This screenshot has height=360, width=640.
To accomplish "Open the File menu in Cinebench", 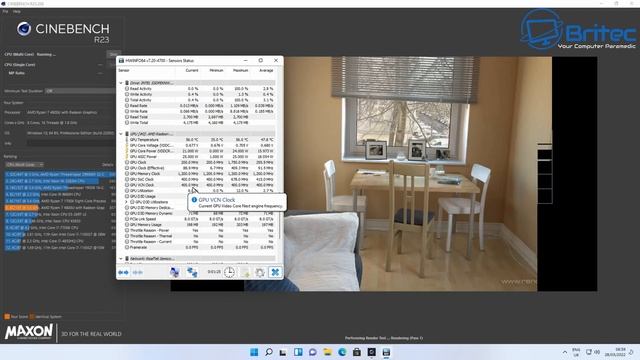I will [5, 11].
